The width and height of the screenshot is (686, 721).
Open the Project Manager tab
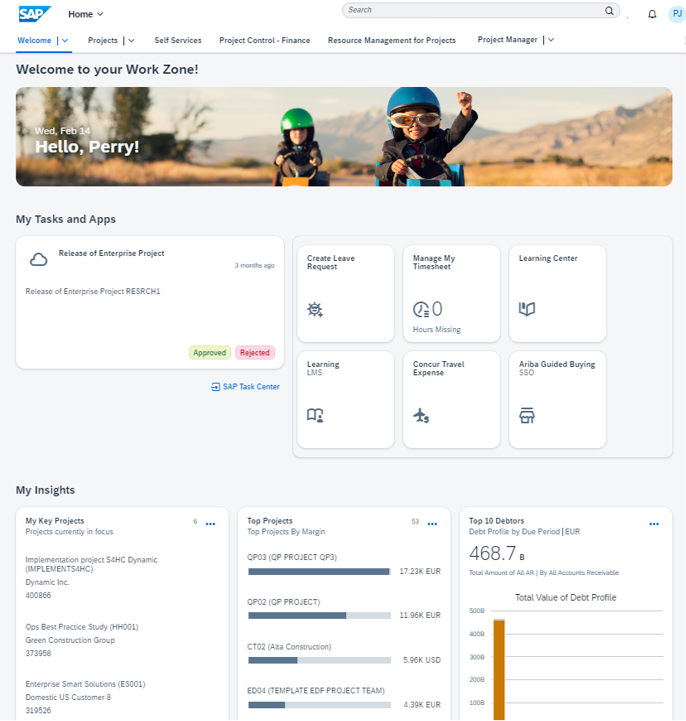[x=507, y=40]
